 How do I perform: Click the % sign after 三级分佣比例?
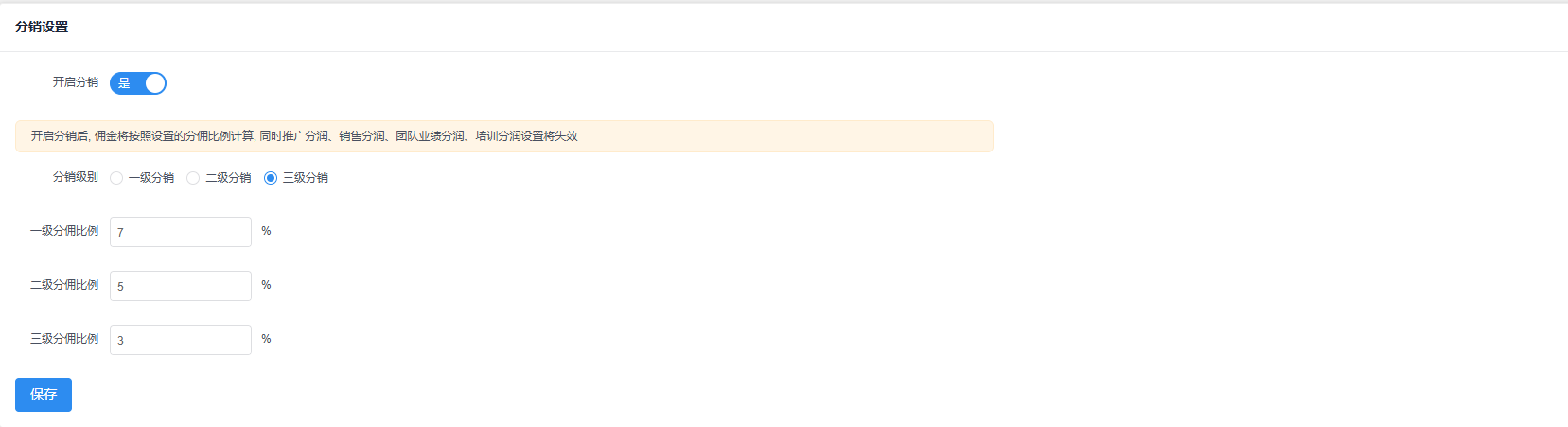(266, 339)
